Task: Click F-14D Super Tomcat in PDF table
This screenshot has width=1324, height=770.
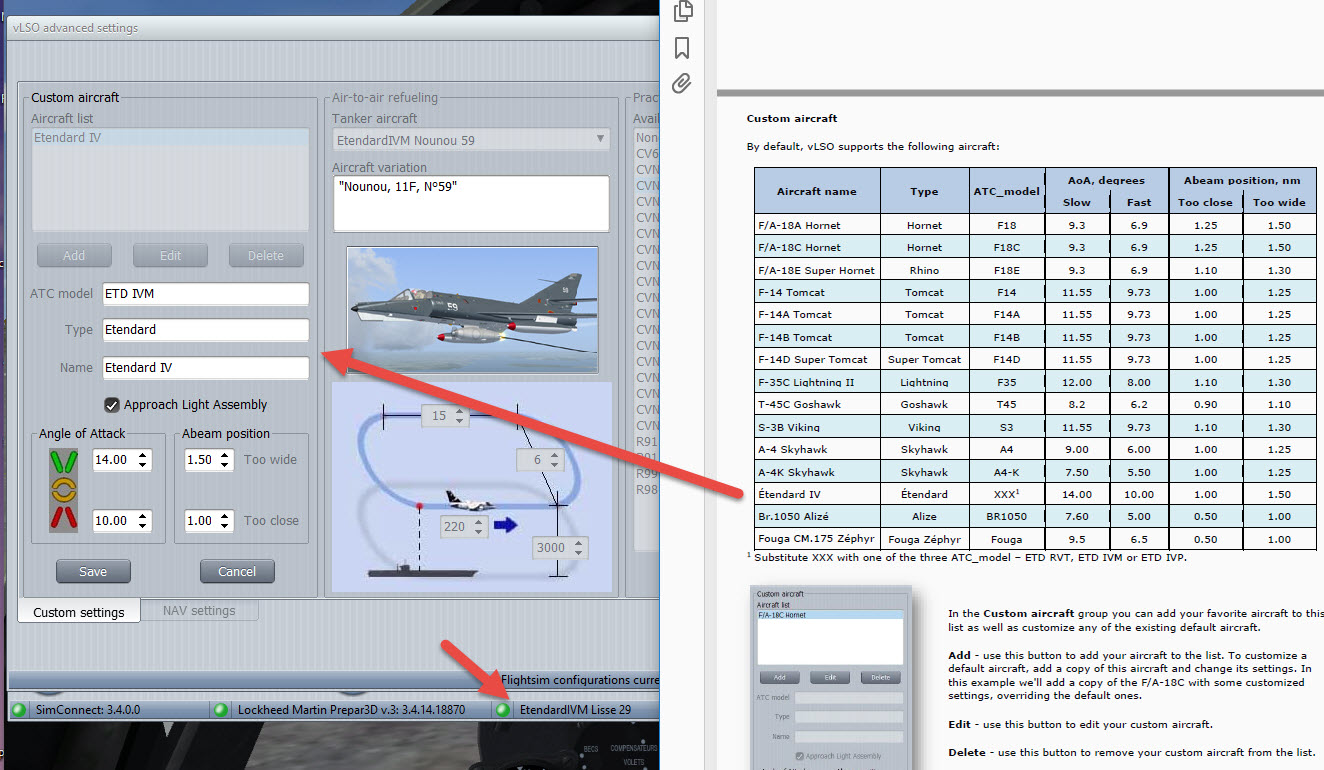Action: click(x=819, y=359)
